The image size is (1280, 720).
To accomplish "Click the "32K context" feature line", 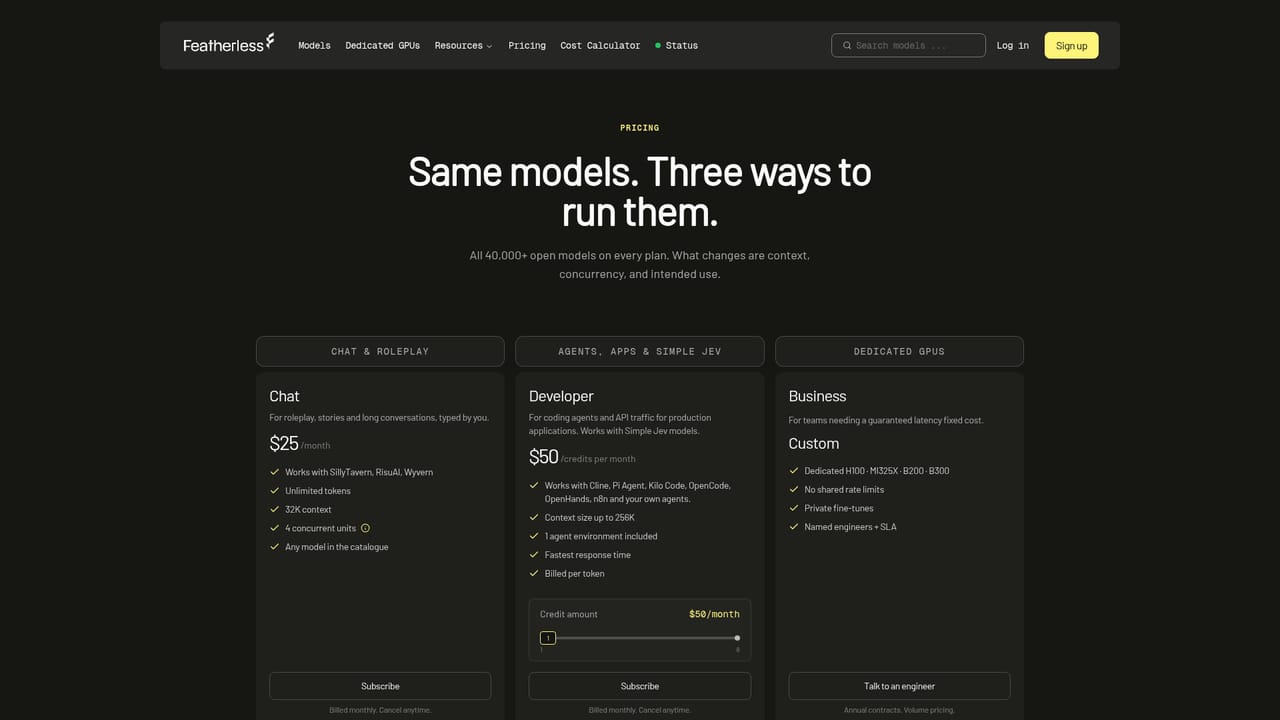I will [309, 510].
